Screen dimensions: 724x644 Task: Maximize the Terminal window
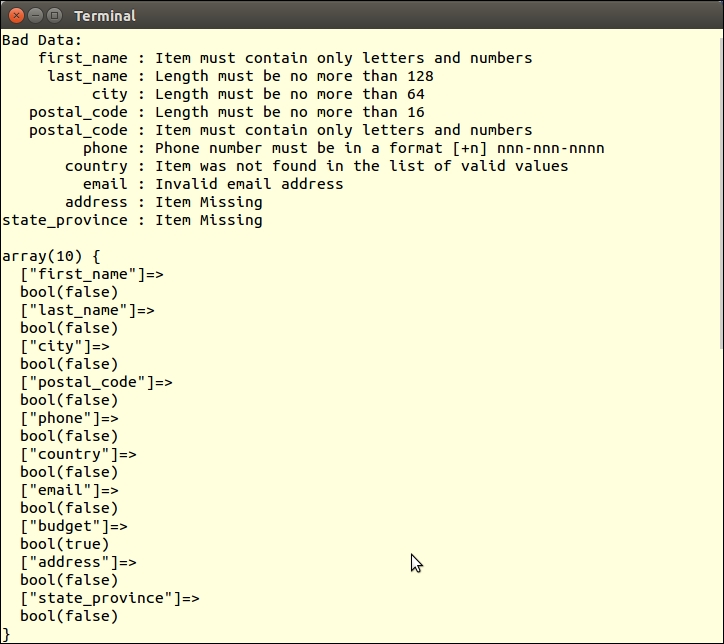pos(54,15)
